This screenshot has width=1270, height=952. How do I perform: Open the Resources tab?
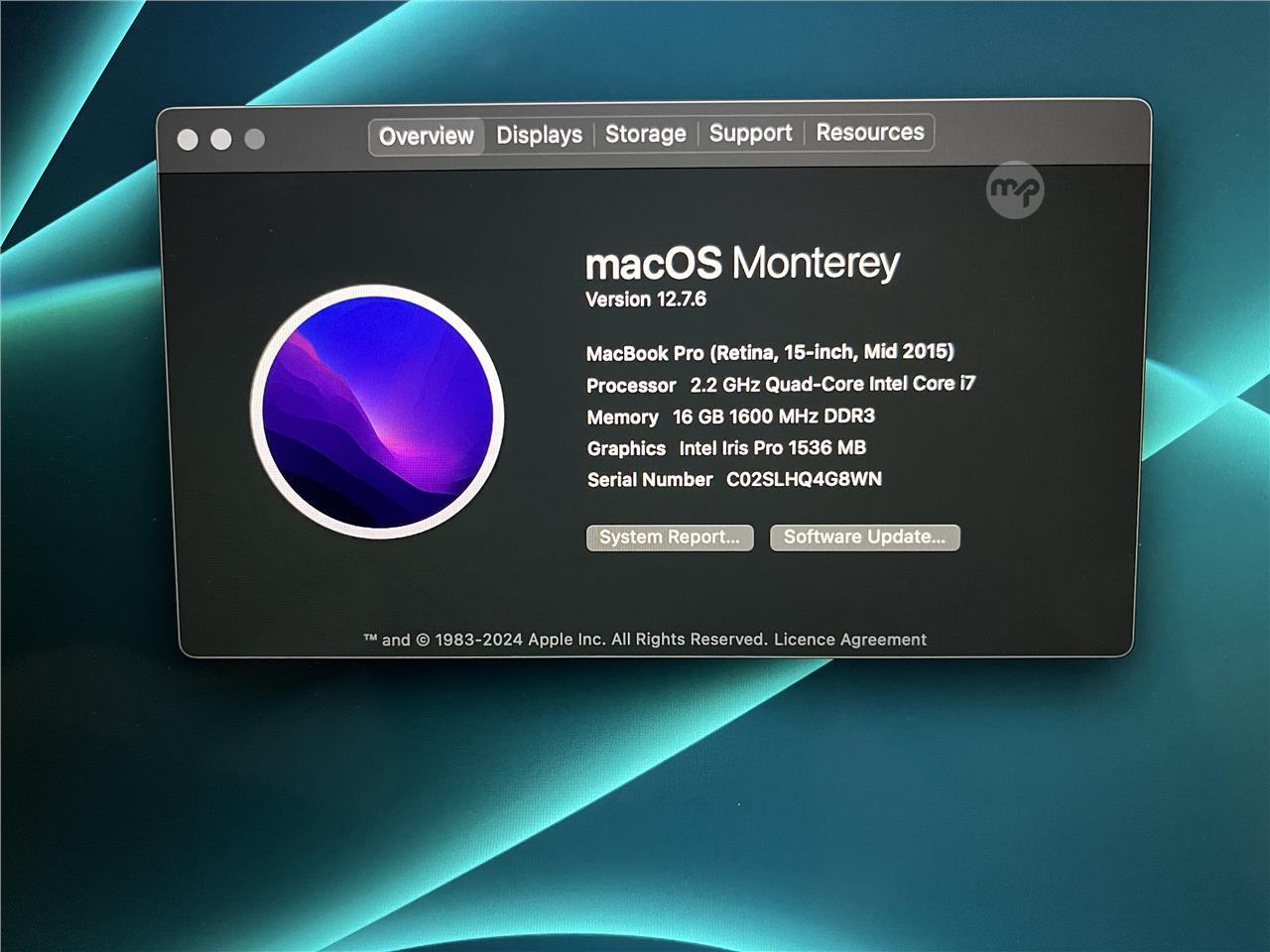point(869,132)
